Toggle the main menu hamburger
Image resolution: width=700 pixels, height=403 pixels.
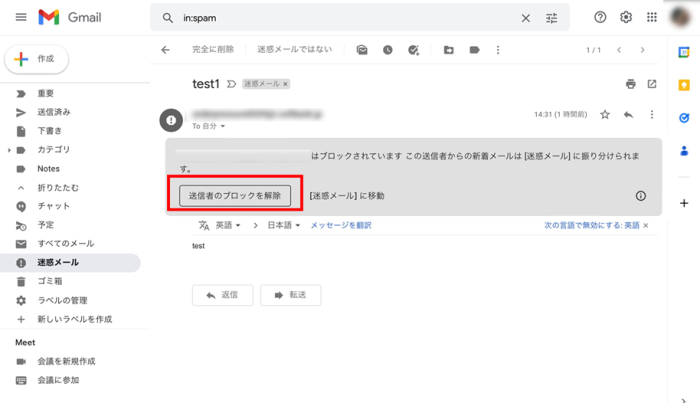coord(21,17)
